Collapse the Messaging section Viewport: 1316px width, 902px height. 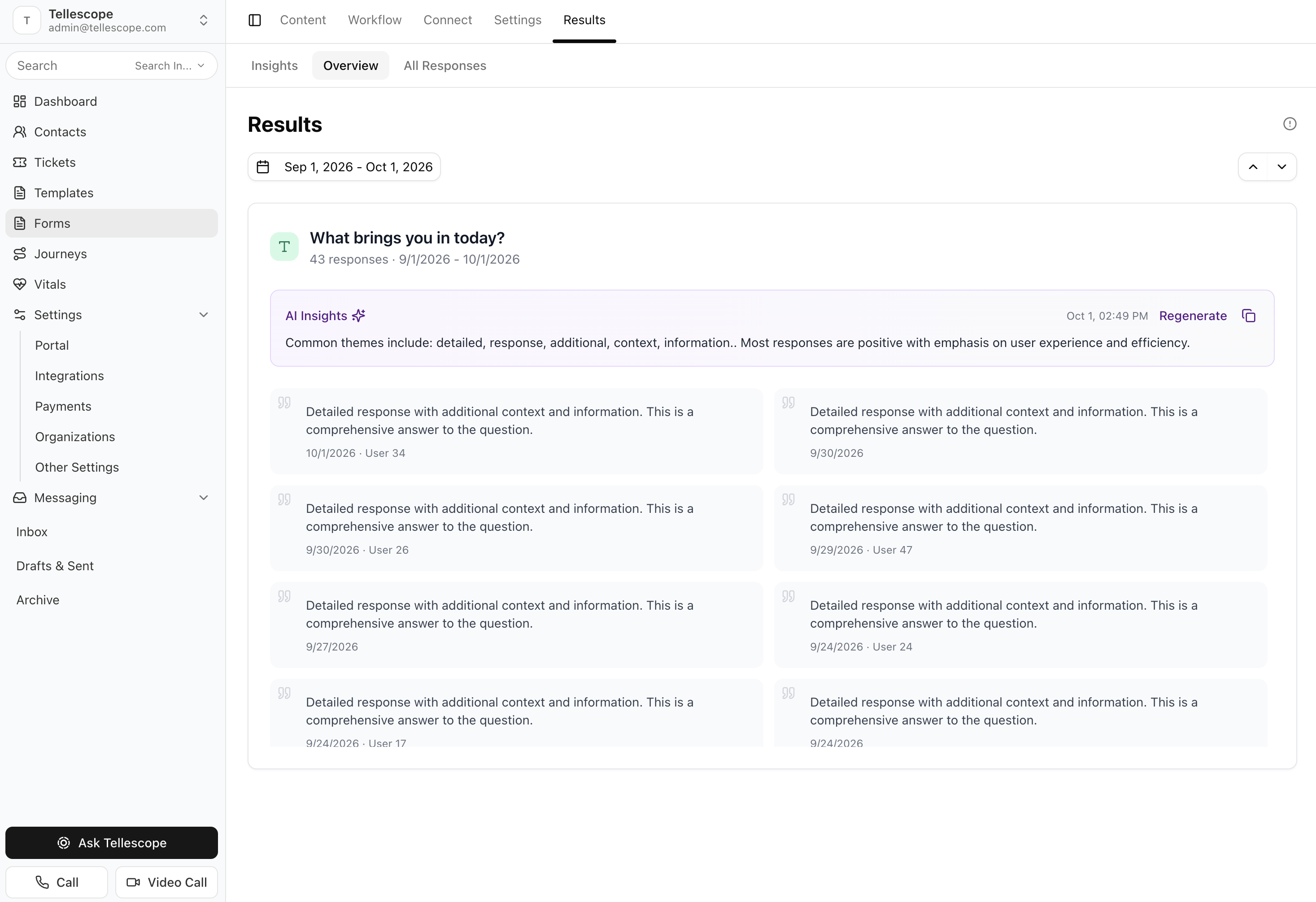pos(112,498)
